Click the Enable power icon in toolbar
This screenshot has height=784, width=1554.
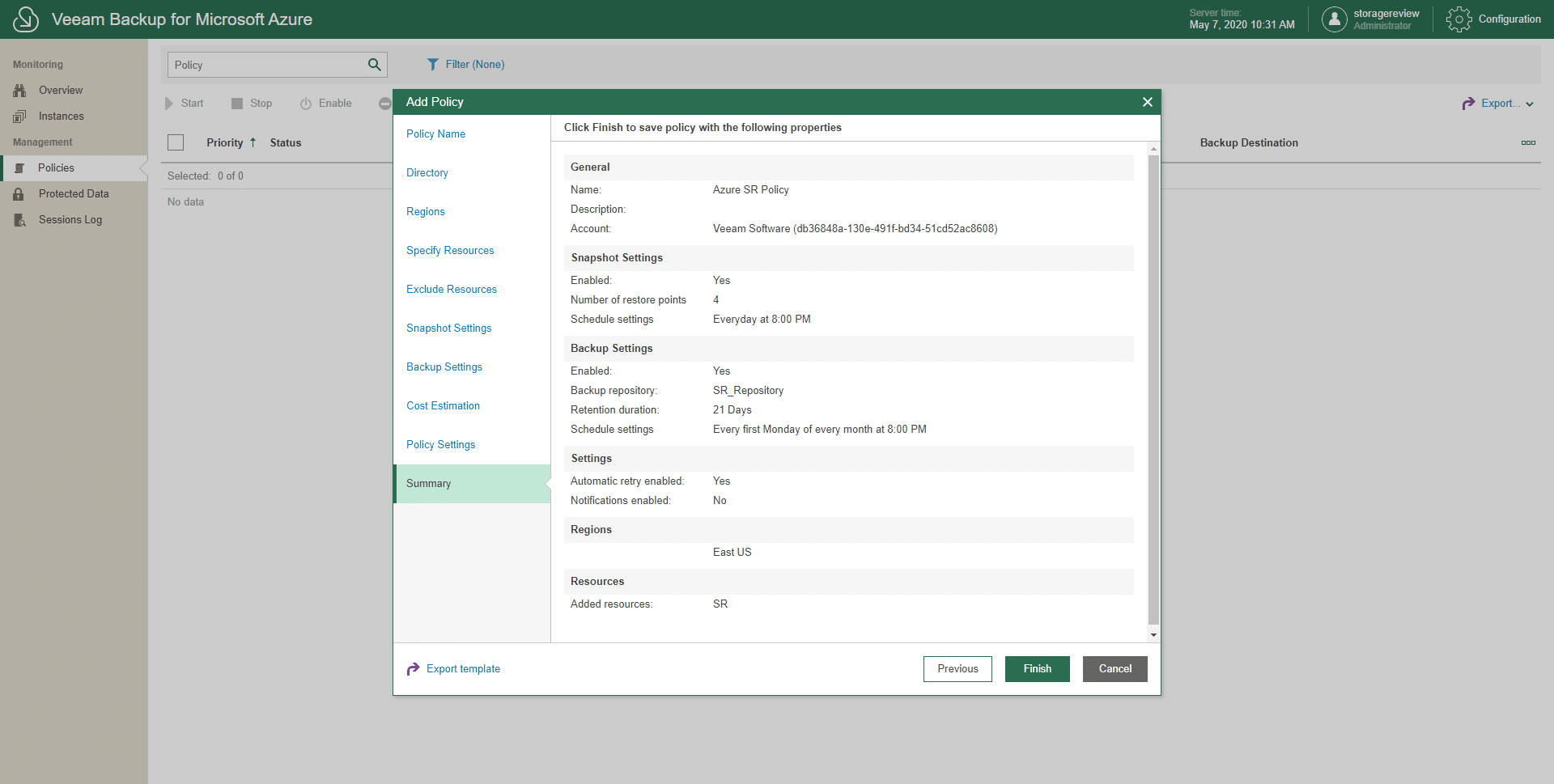tap(306, 104)
